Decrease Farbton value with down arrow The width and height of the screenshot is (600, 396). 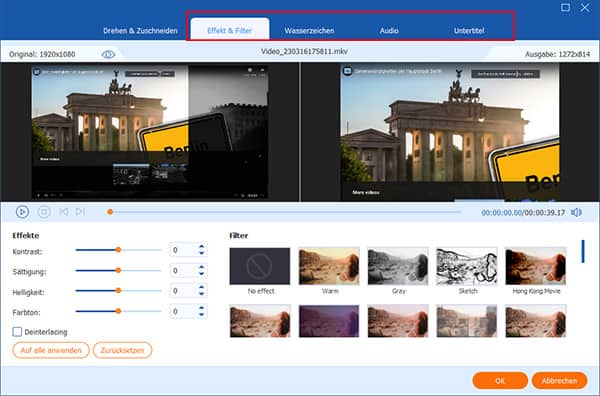[x=202, y=315]
